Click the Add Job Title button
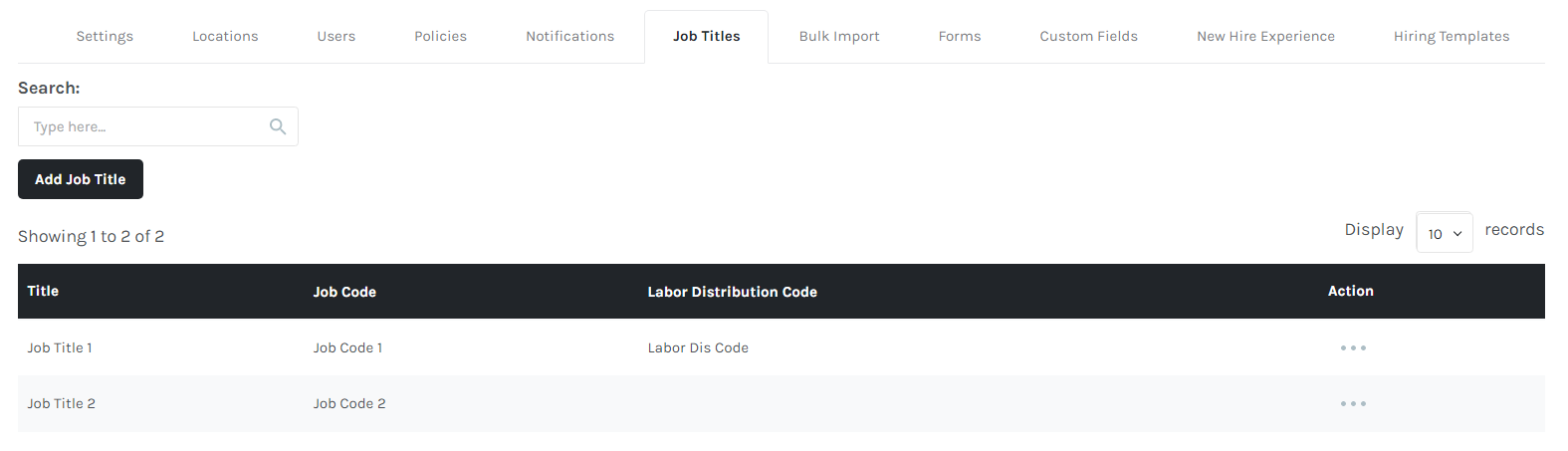This screenshot has width=1568, height=451. pyautogui.click(x=81, y=179)
